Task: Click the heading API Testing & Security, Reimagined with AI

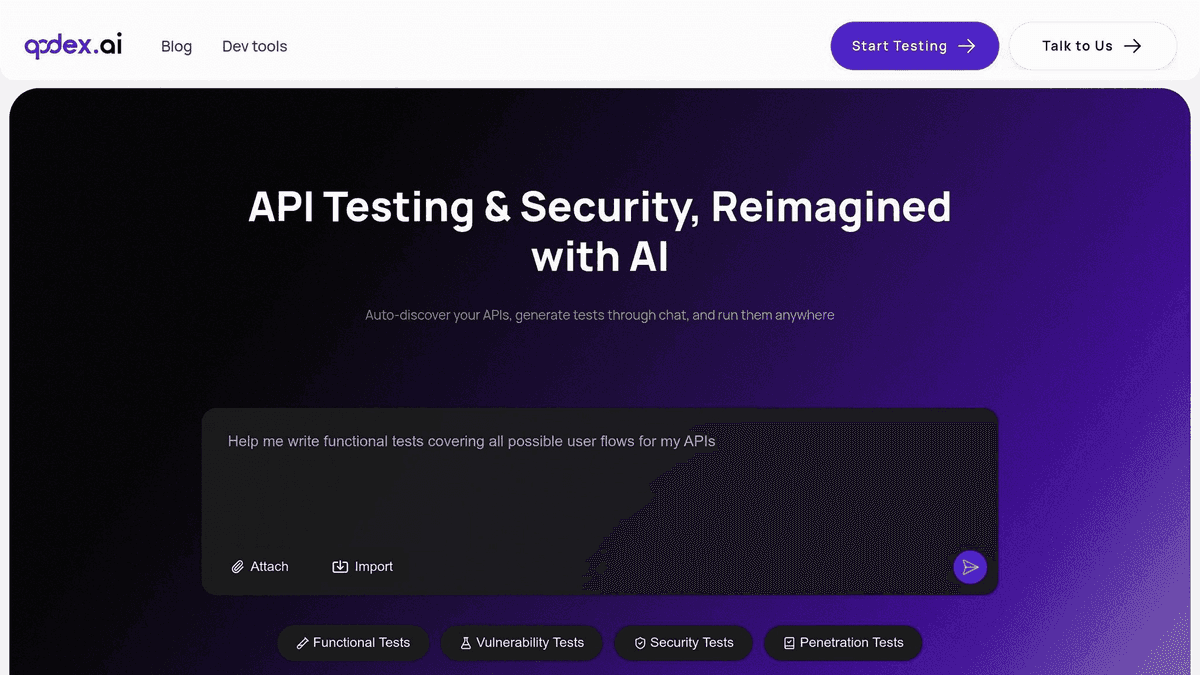Action: [600, 230]
